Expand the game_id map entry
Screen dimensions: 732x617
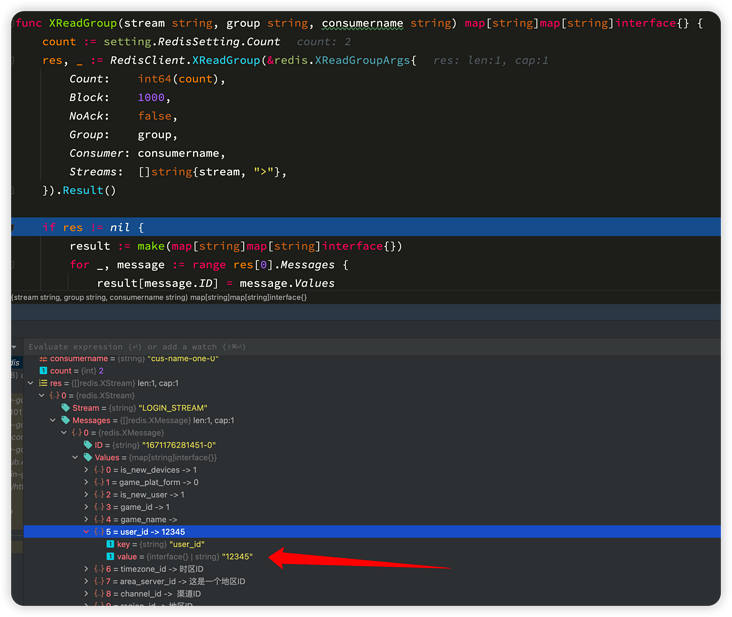coord(87,507)
